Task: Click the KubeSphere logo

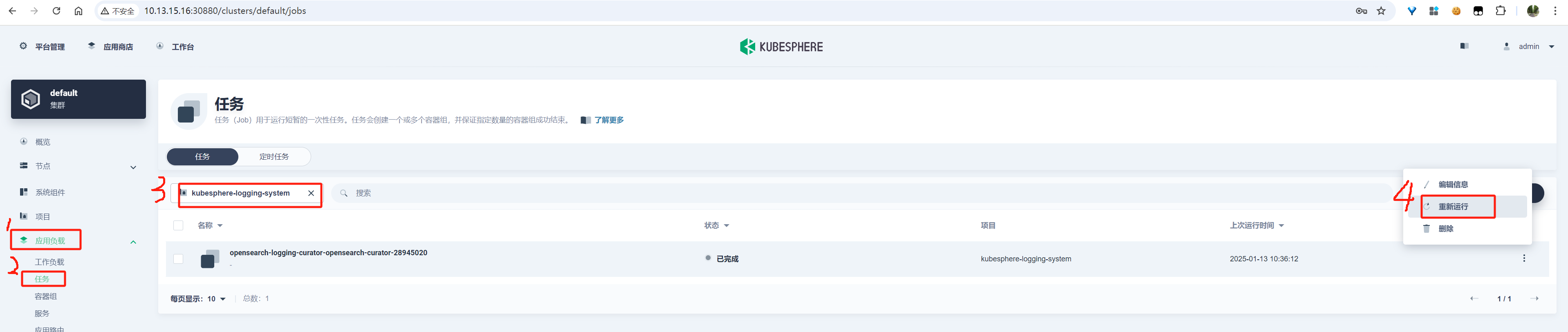Action: (781, 47)
